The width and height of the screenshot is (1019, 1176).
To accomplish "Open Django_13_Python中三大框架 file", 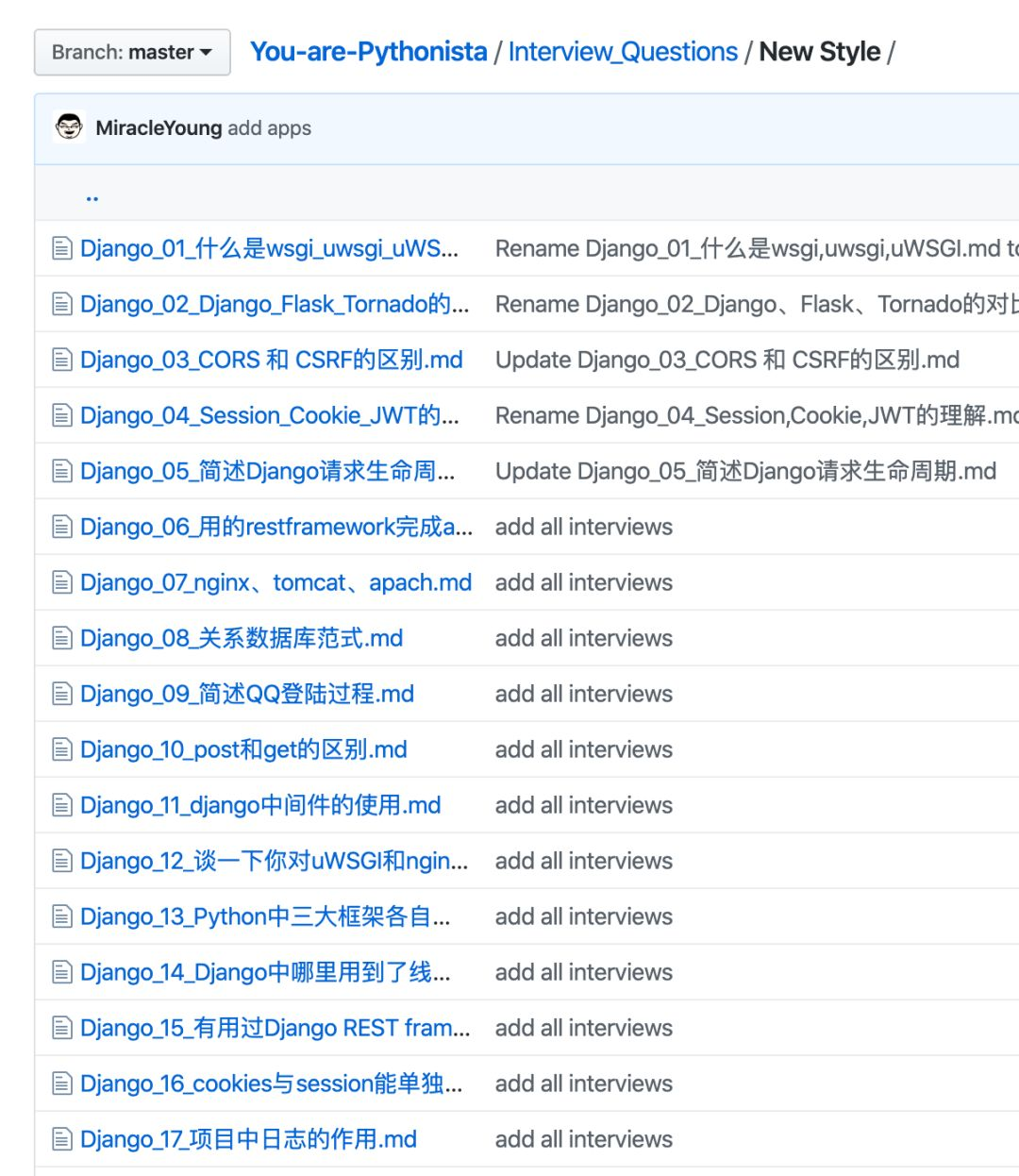I will [265, 916].
